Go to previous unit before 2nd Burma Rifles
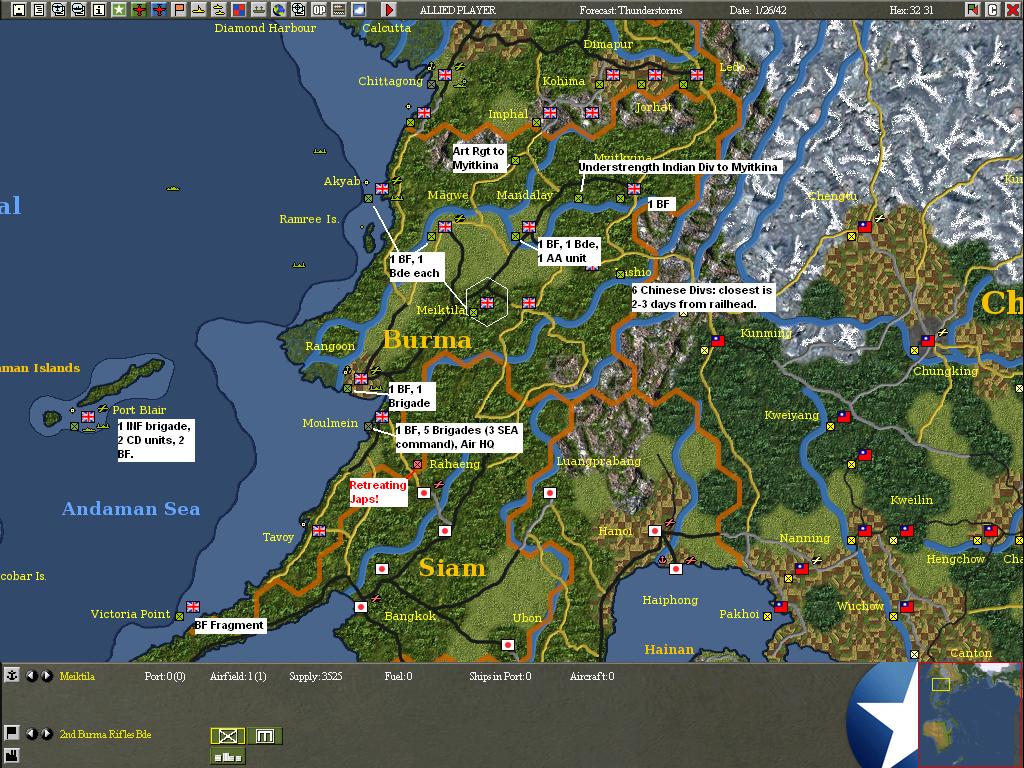The height and width of the screenshot is (768, 1024). coord(31,733)
